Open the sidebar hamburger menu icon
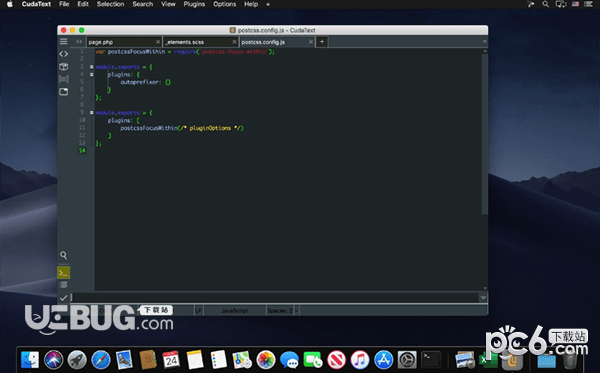 click(x=64, y=41)
